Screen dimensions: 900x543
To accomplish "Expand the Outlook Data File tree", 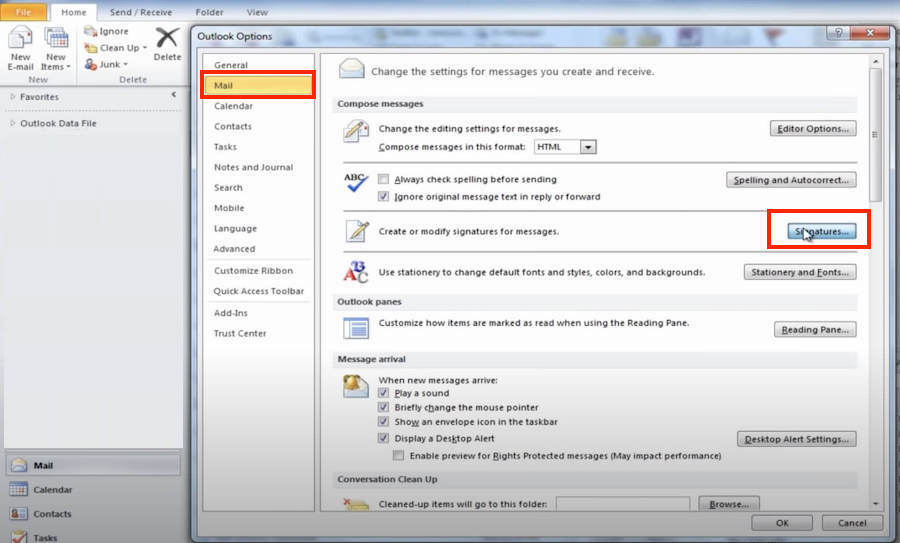I will coord(13,123).
